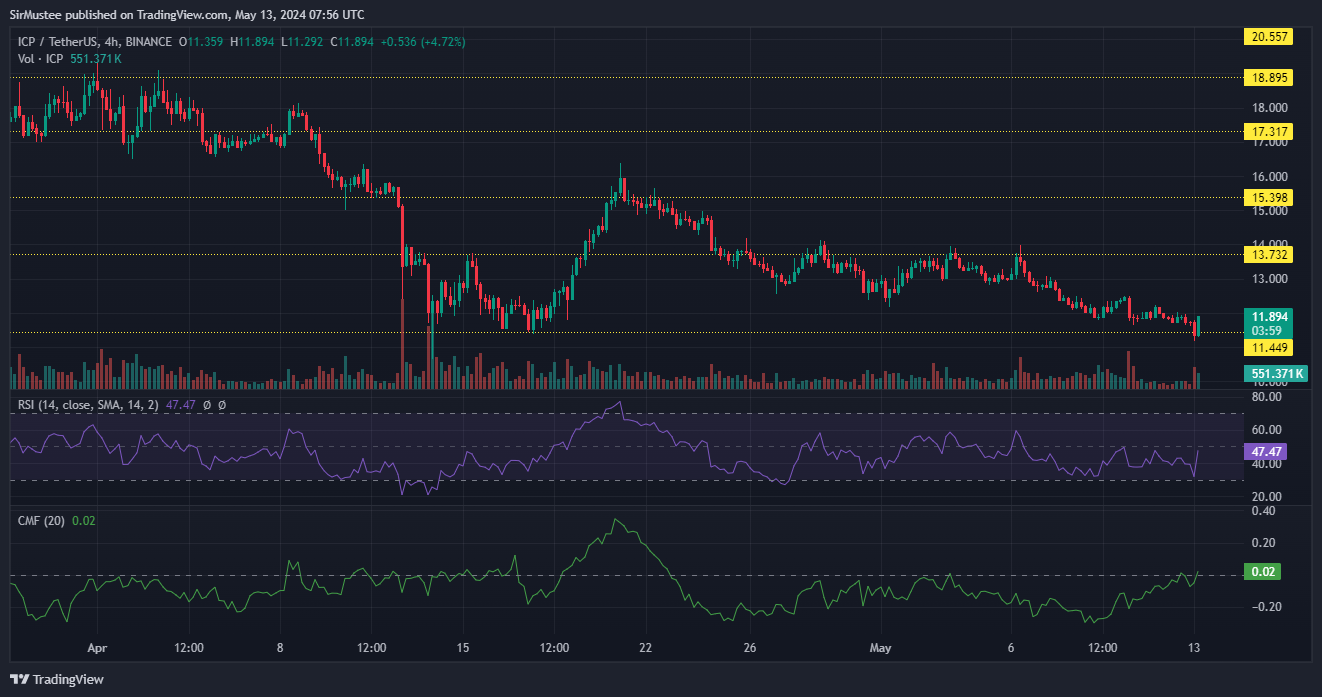Select the 18.895 horizontal level label

pos(1269,77)
